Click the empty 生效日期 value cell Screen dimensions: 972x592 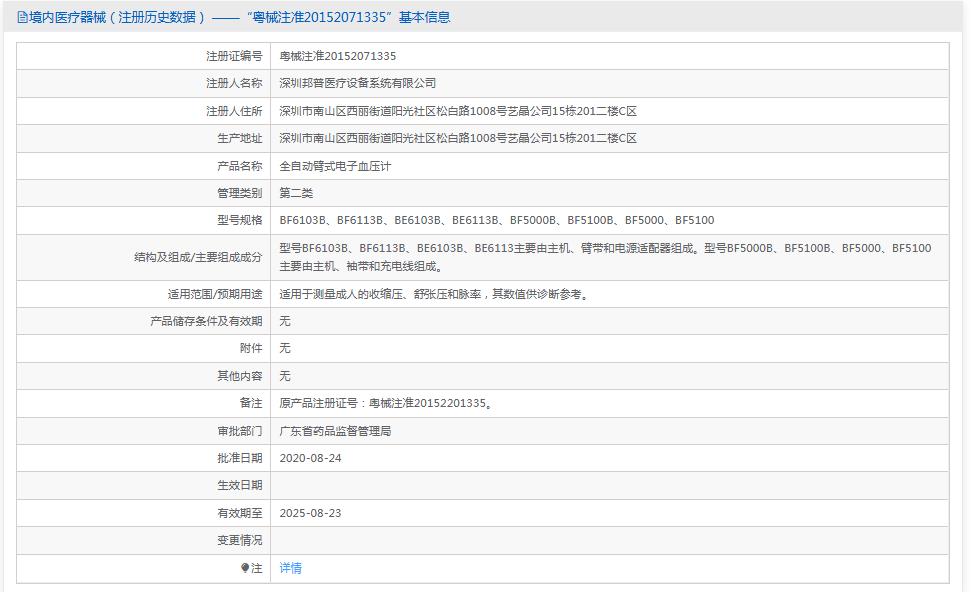608,485
